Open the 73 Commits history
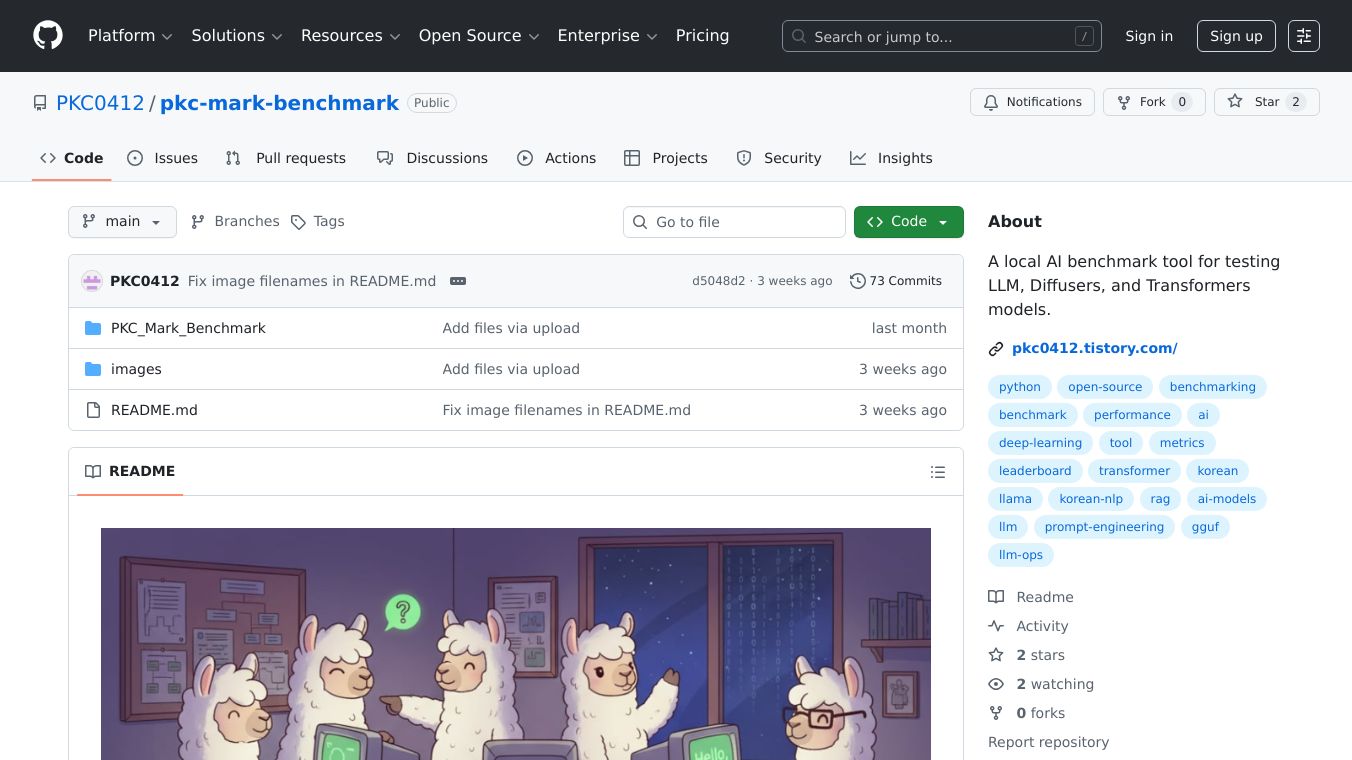Viewport: 1352px width, 760px height. (896, 281)
